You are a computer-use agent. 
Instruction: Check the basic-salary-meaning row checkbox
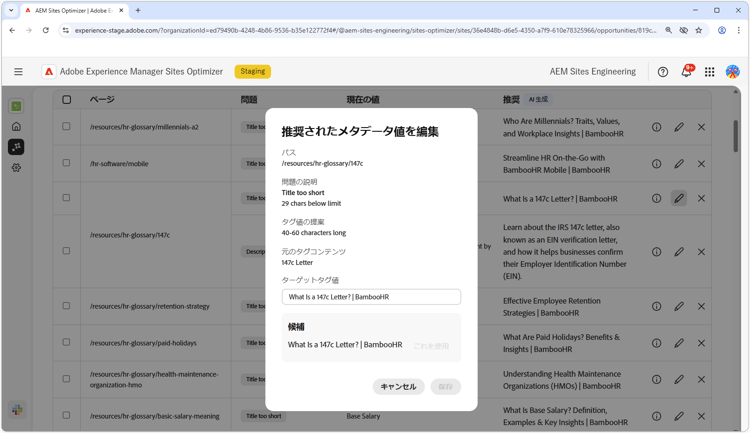point(66,415)
